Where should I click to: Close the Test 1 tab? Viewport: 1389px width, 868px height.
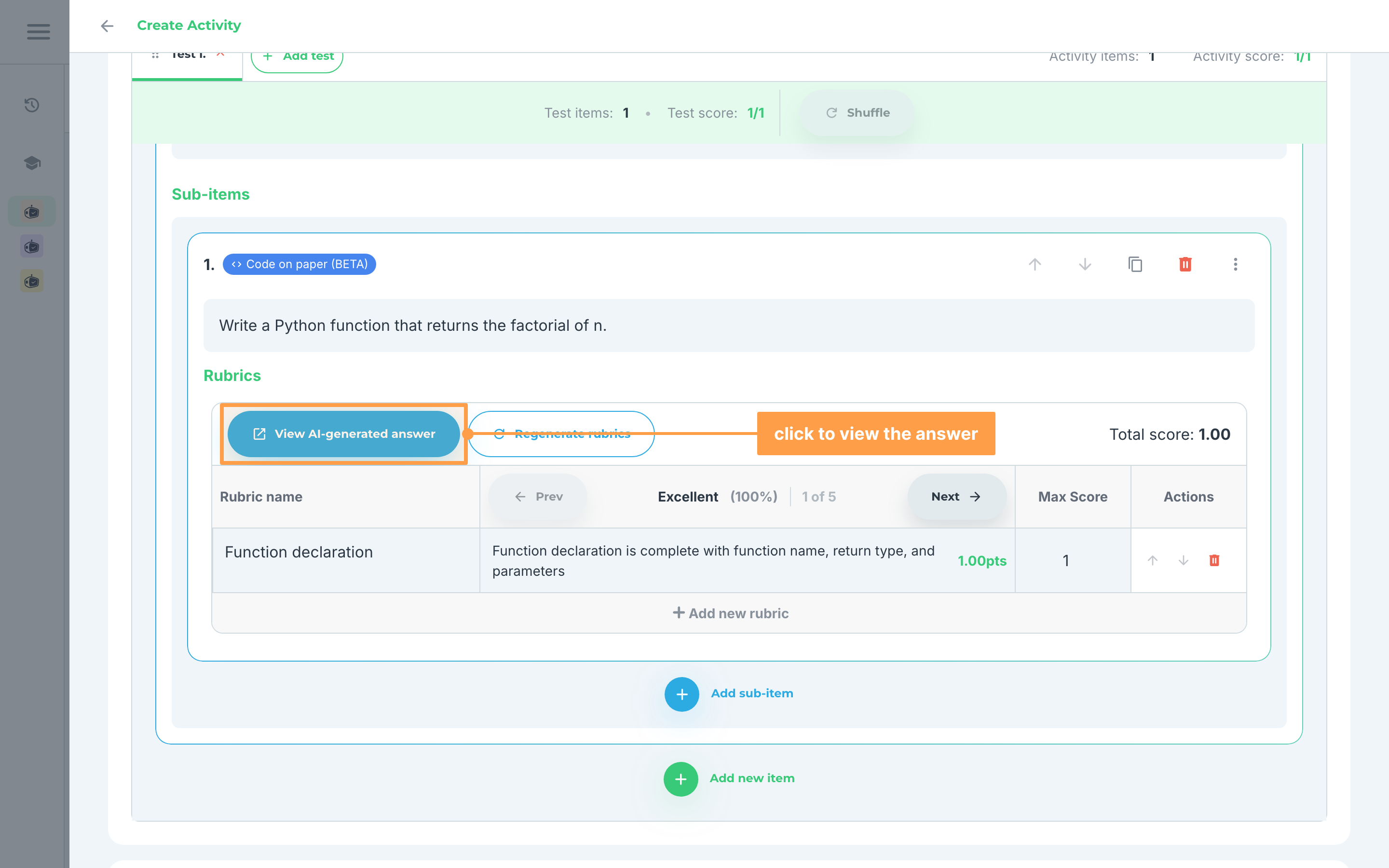pos(220,54)
